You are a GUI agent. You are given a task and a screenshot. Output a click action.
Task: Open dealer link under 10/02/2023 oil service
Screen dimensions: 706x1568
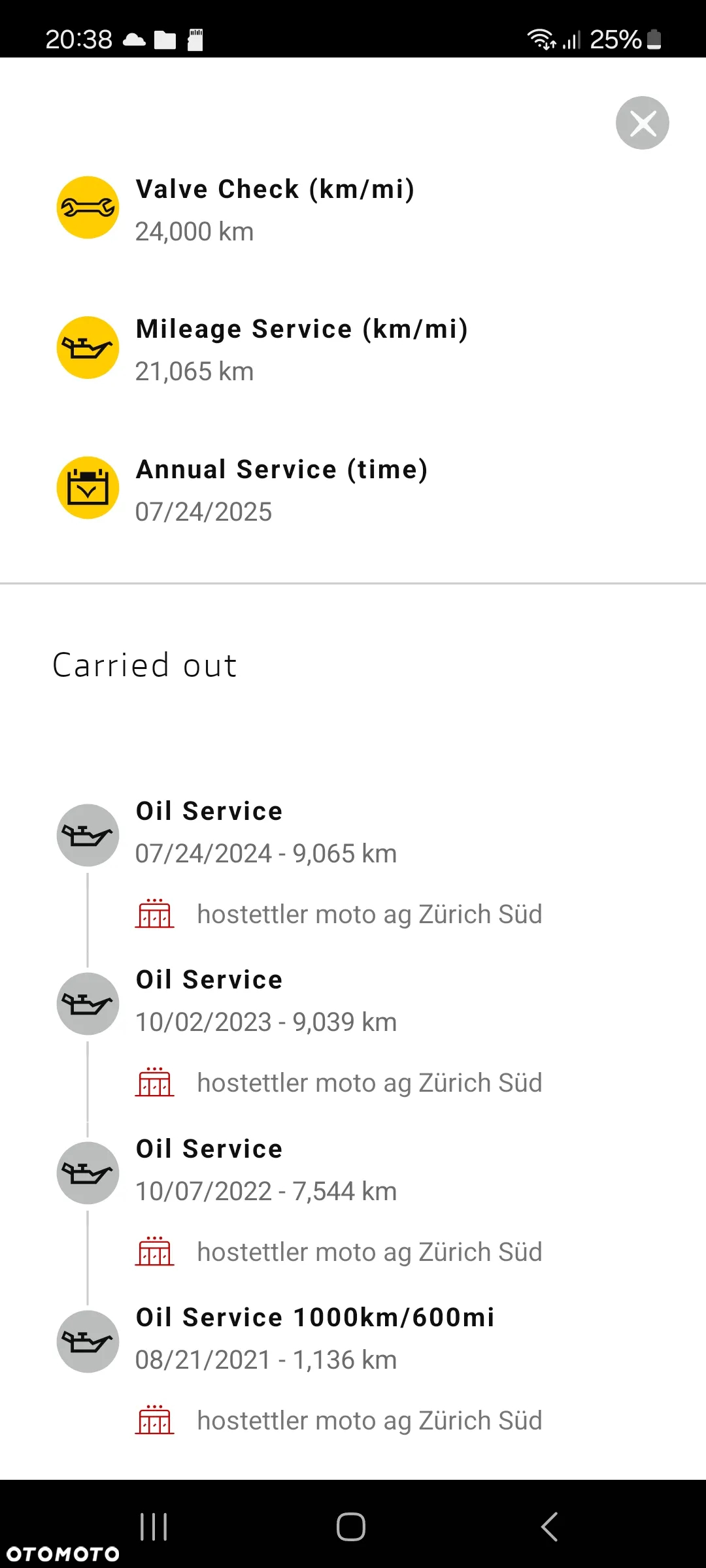[x=369, y=1083]
